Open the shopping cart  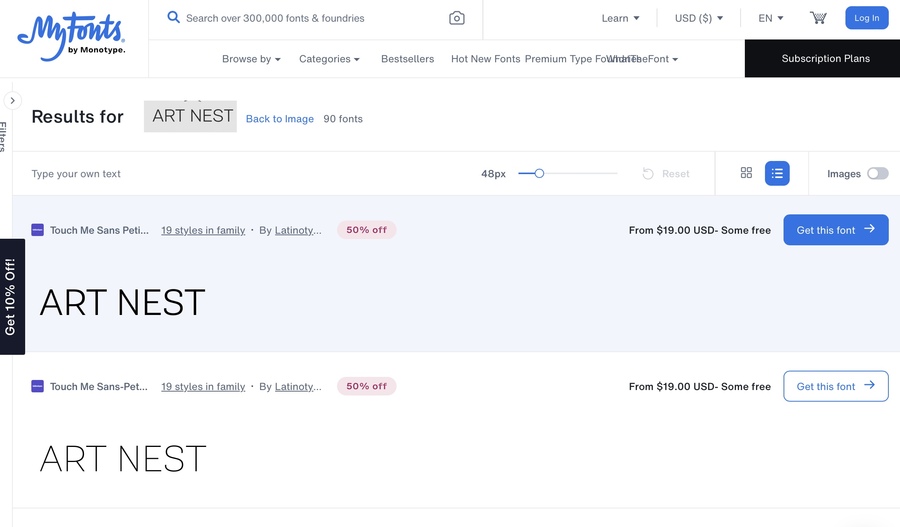tap(818, 18)
